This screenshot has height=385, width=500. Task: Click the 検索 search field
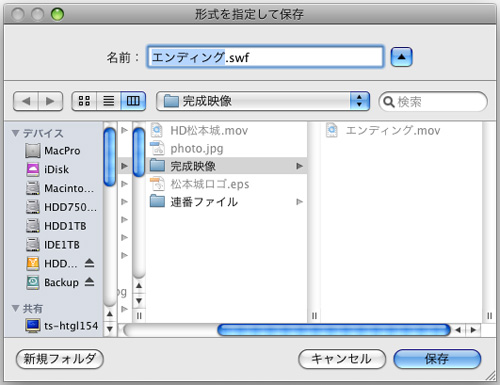click(433, 102)
